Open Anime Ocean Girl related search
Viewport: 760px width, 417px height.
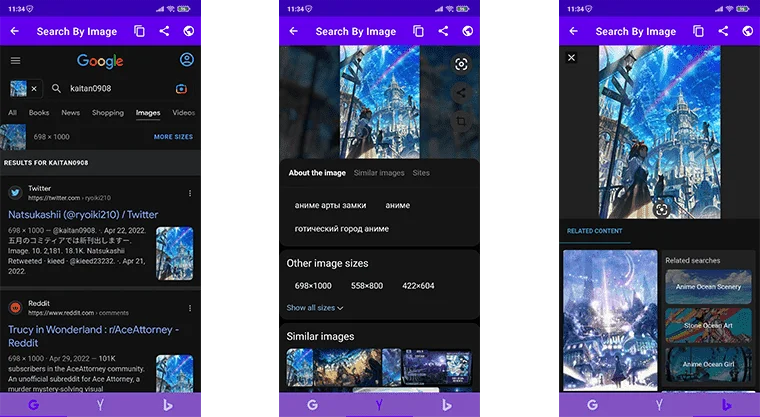pos(708,364)
